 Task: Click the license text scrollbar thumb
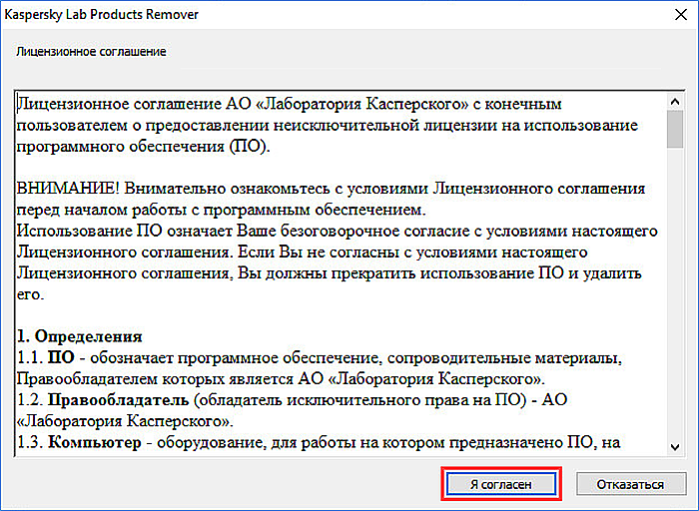pos(675,129)
